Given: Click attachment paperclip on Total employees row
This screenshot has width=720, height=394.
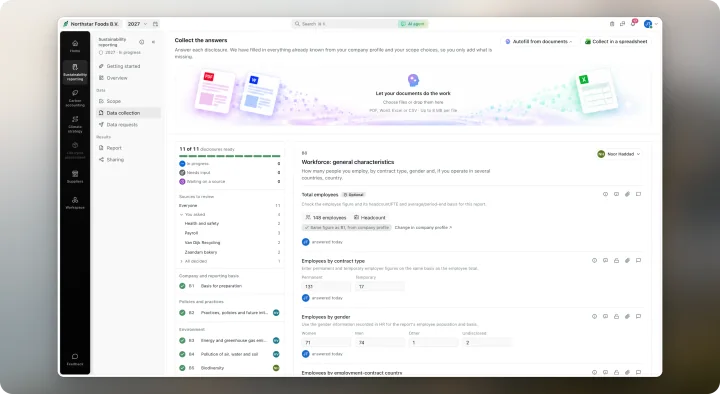Looking at the screenshot, I should [x=627, y=194].
